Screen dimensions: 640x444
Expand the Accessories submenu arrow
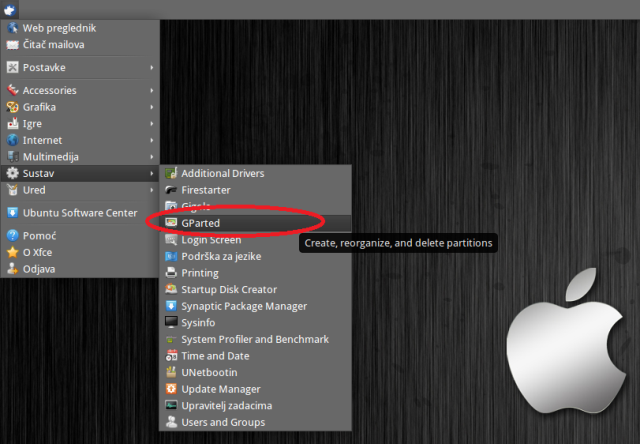(x=152, y=91)
